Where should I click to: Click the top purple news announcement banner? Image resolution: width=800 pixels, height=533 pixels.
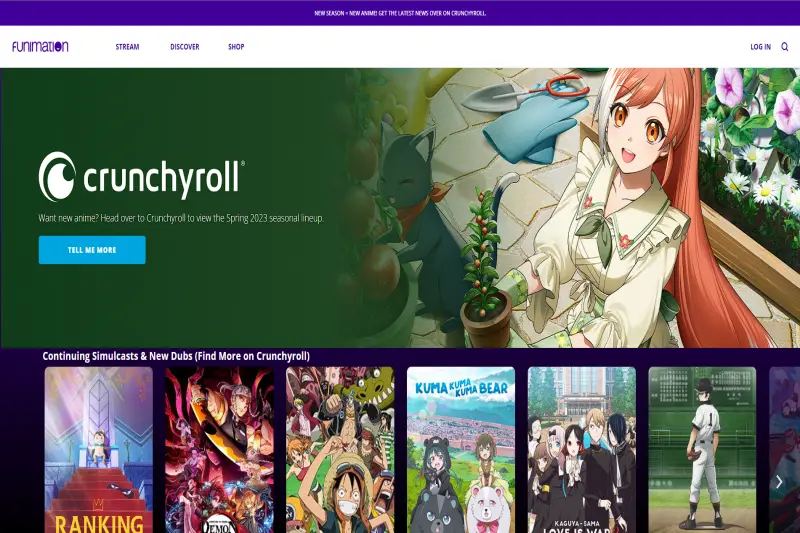pos(400,13)
